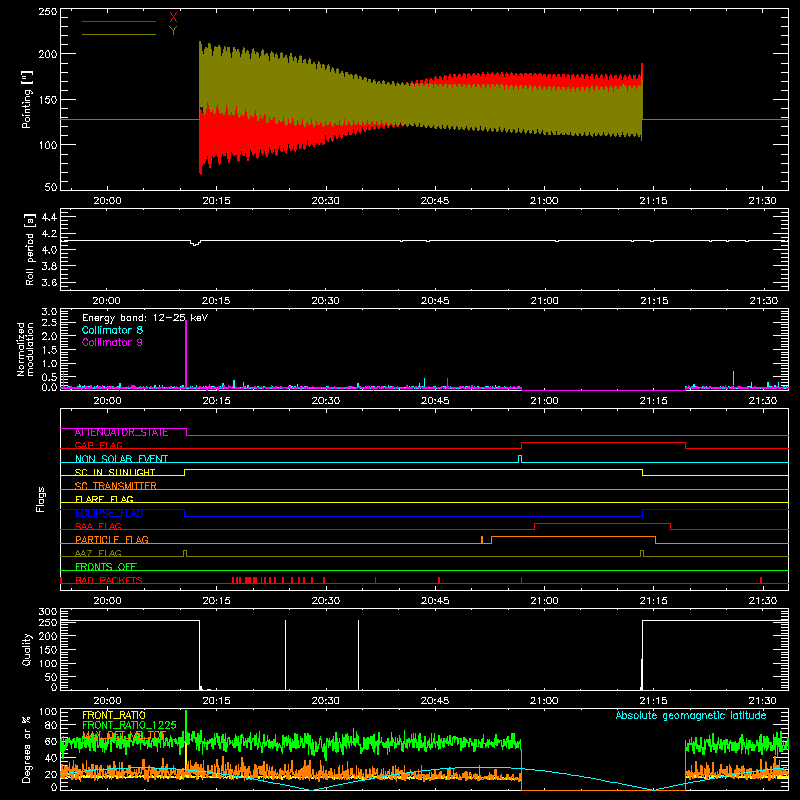Image resolution: width=800 pixels, height=800 pixels.
Task: Click the PARTICLE_FLAG label
Action: [112, 539]
